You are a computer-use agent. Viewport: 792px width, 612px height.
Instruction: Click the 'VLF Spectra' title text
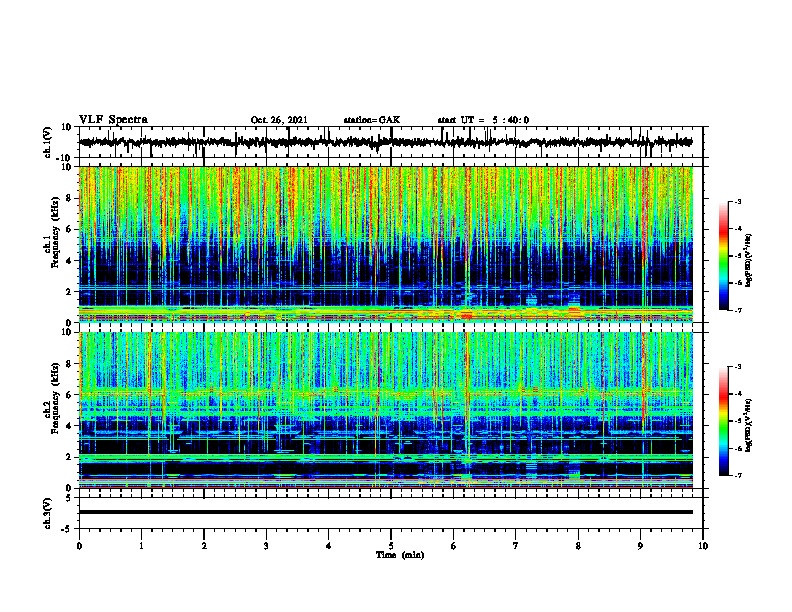point(113,120)
